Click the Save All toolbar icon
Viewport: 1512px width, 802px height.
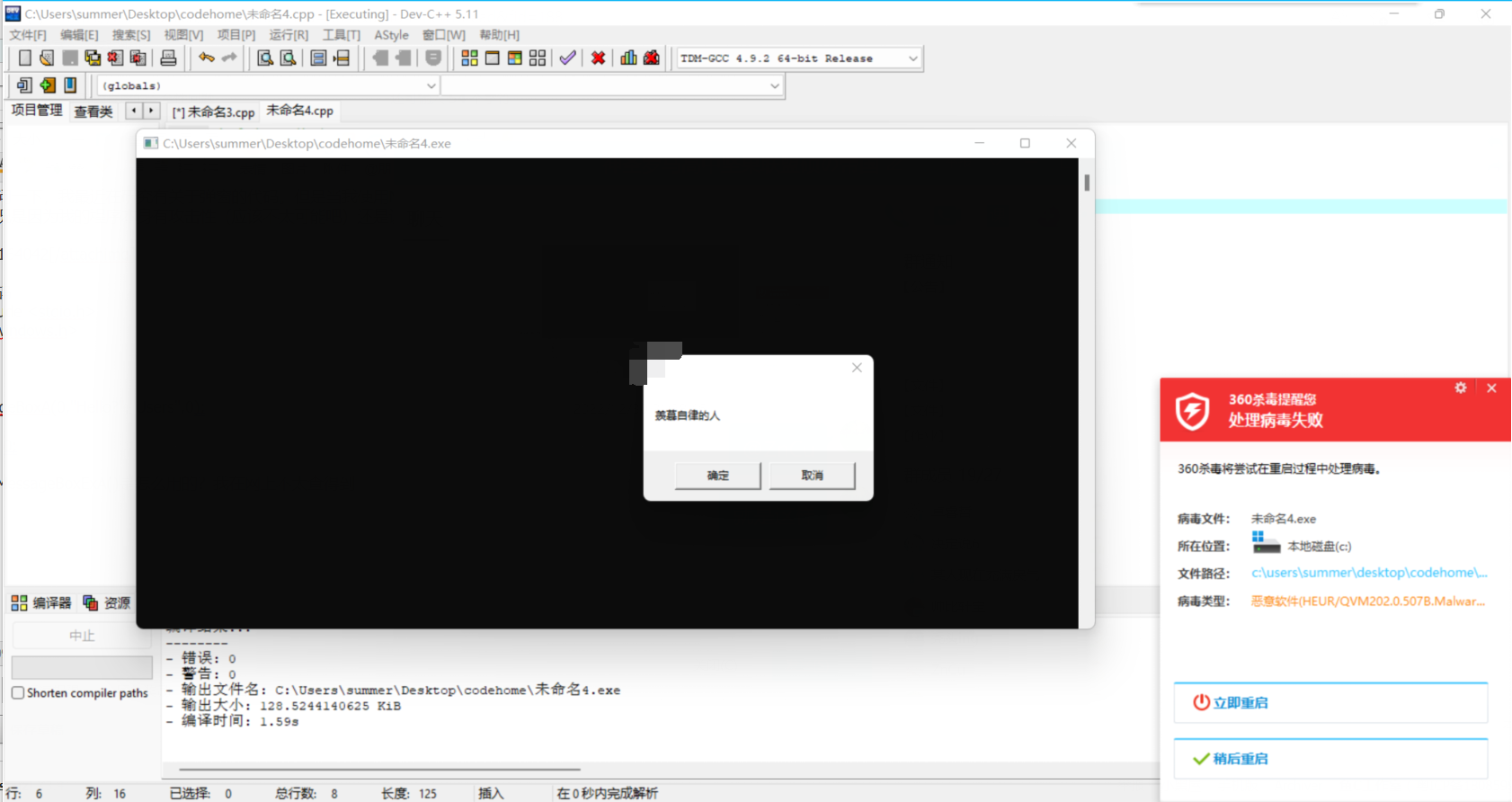(93, 58)
